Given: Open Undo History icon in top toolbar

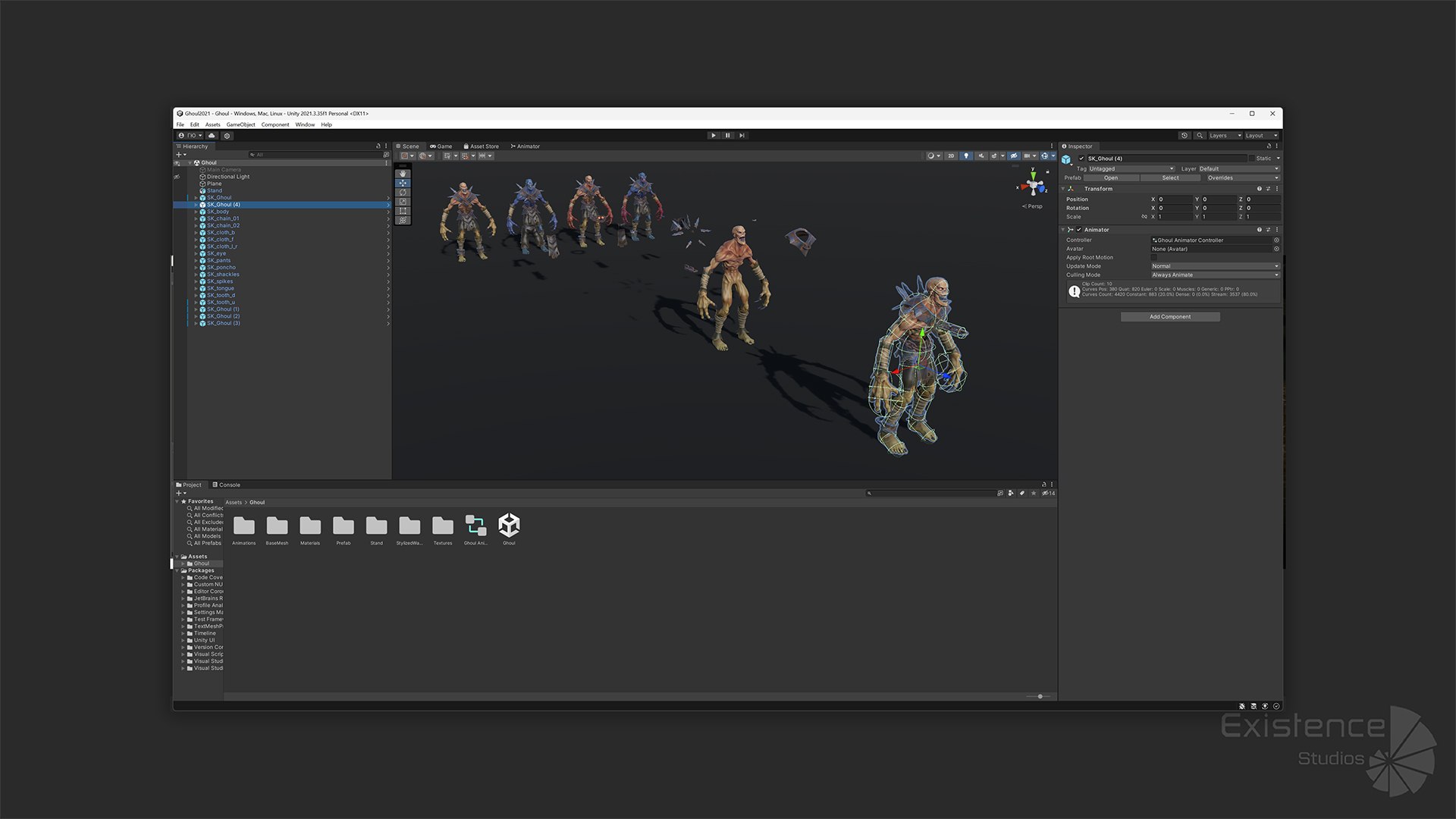Looking at the screenshot, I should click(x=1184, y=136).
